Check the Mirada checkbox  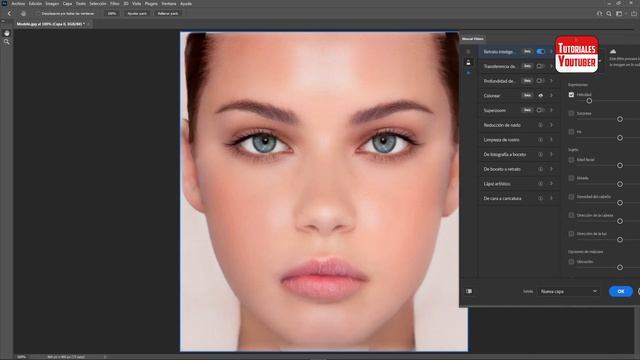coord(571,178)
